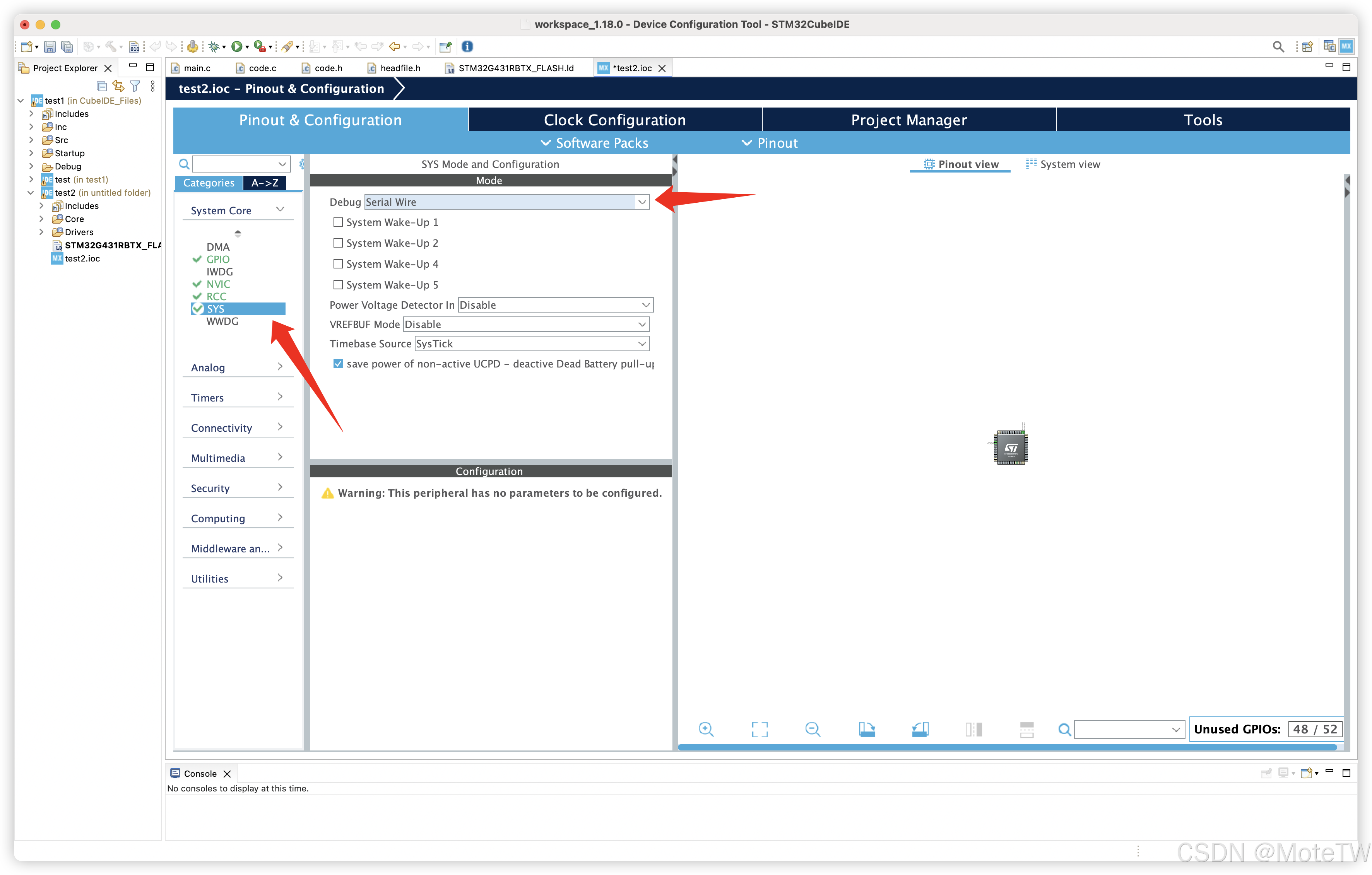The height and width of the screenshot is (875, 1372).
Task: Click the Debug bug icon in toolbar
Action: coord(214,47)
